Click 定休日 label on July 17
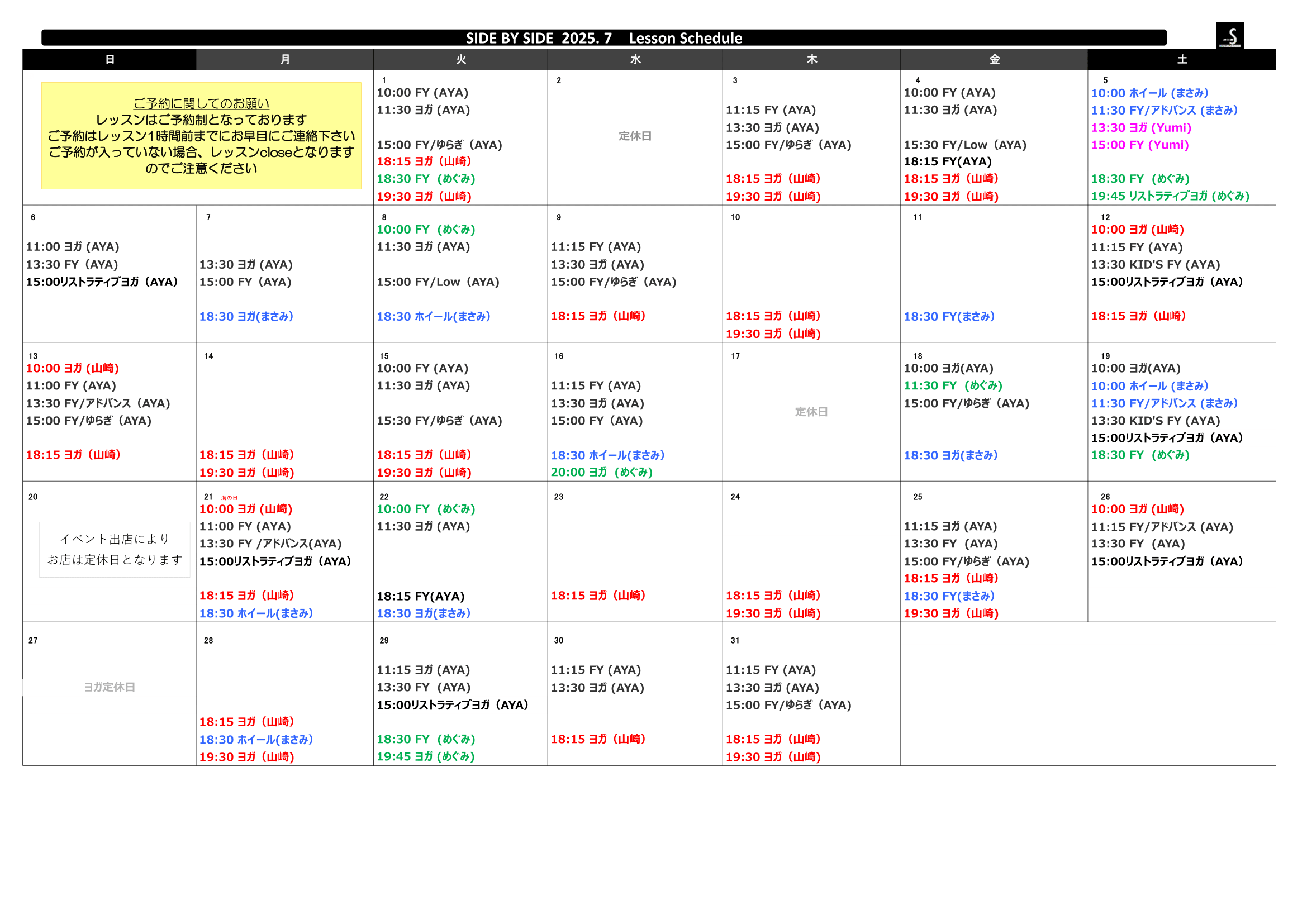 tap(811, 412)
